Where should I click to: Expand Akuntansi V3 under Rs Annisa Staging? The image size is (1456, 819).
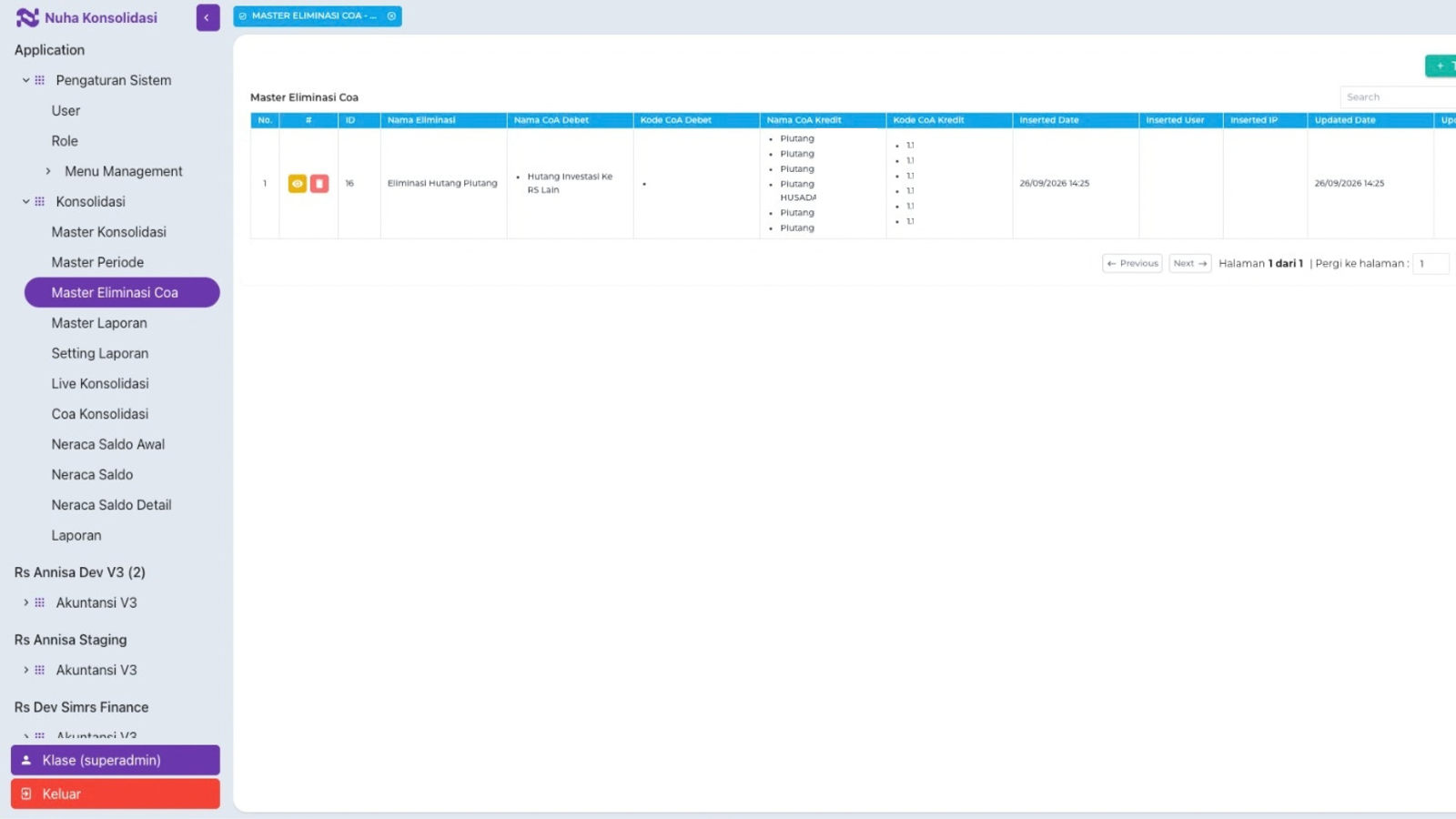click(26, 670)
